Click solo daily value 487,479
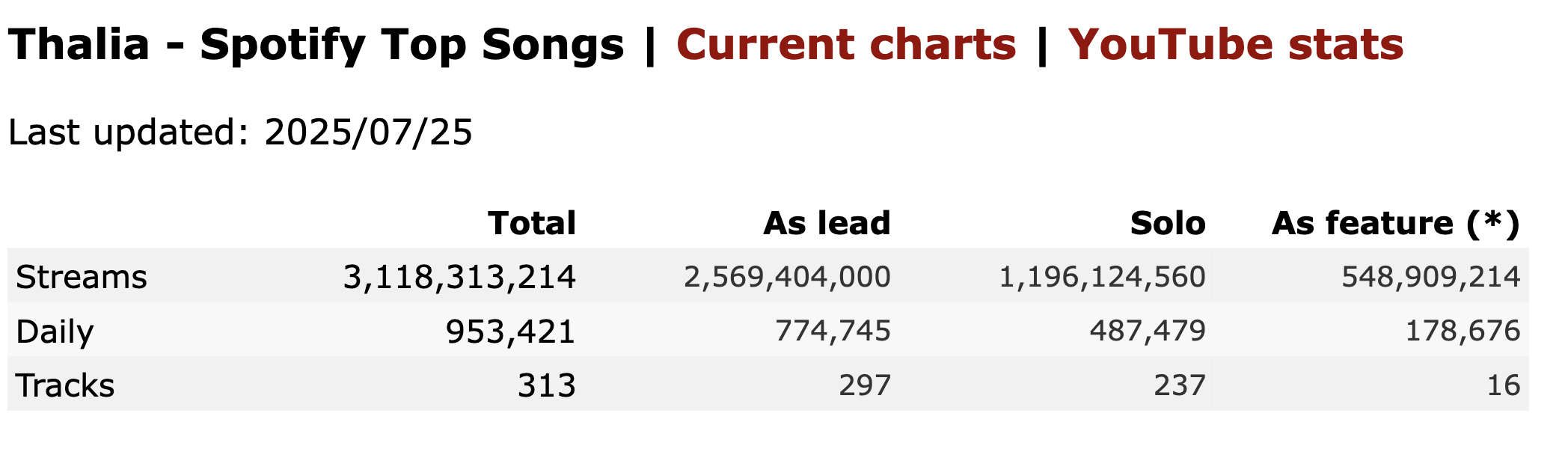Viewport: 1568px width, 452px height. pos(1148,331)
